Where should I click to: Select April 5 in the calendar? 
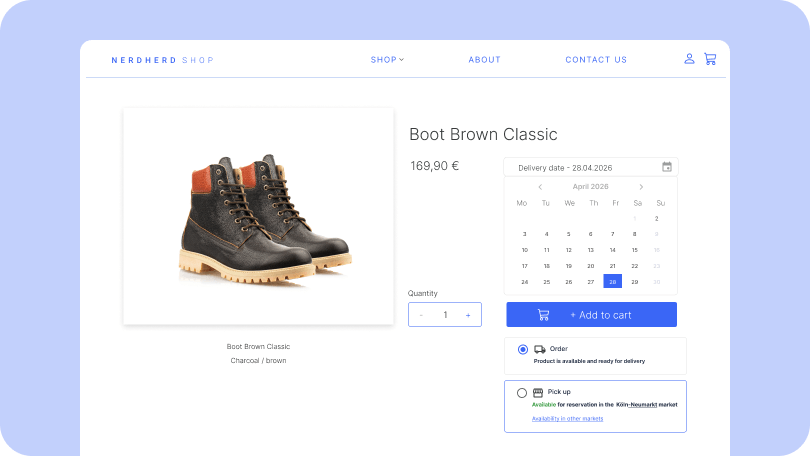click(x=569, y=234)
